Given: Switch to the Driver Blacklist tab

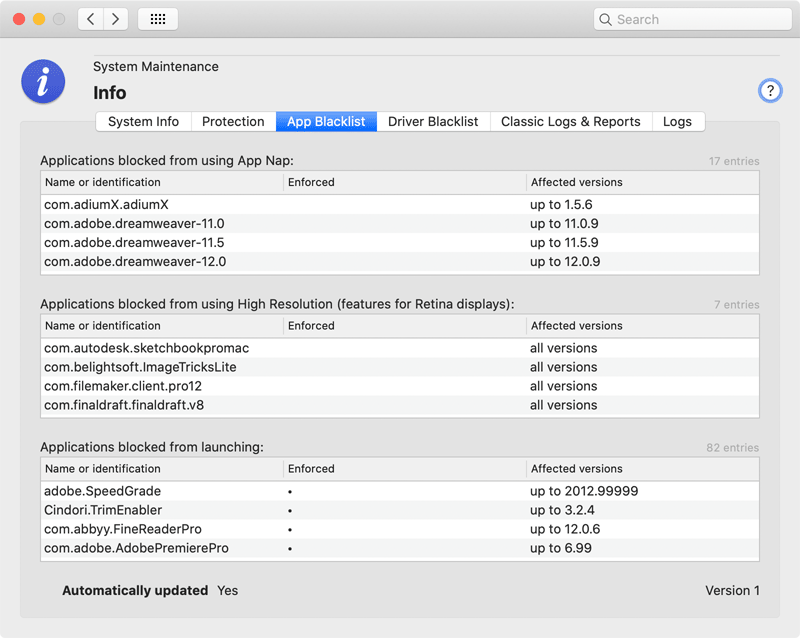Looking at the screenshot, I should (x=433, y=121).
